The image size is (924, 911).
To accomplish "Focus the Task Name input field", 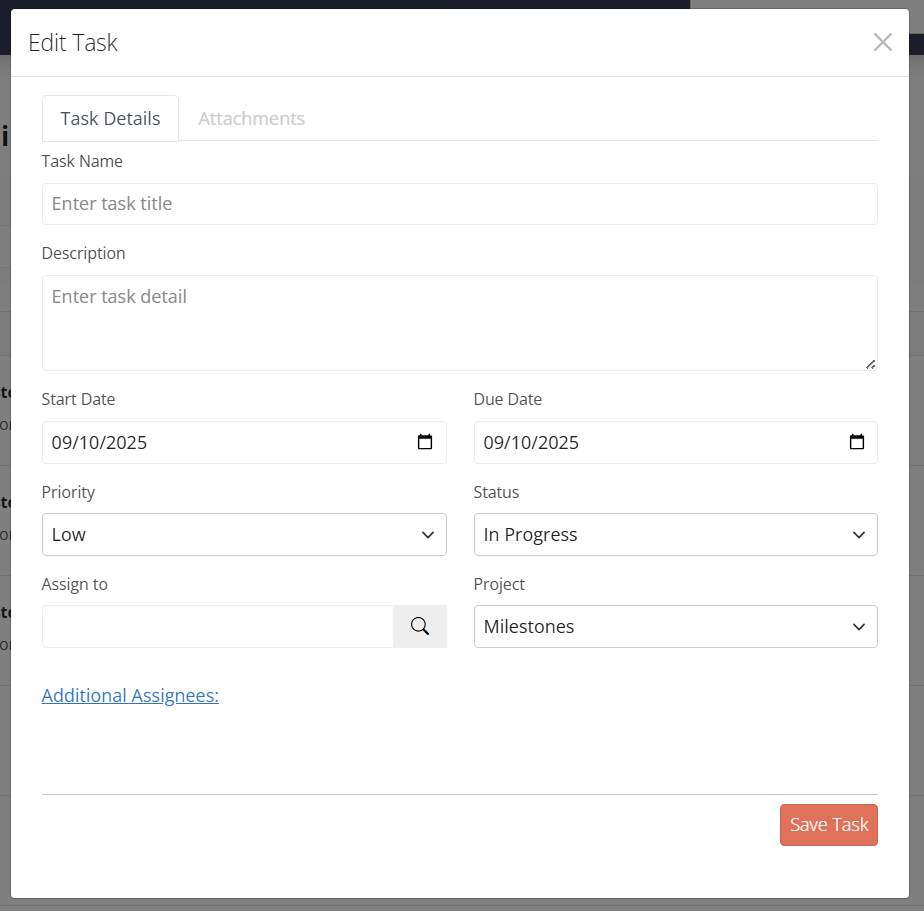I will point(459,204).
